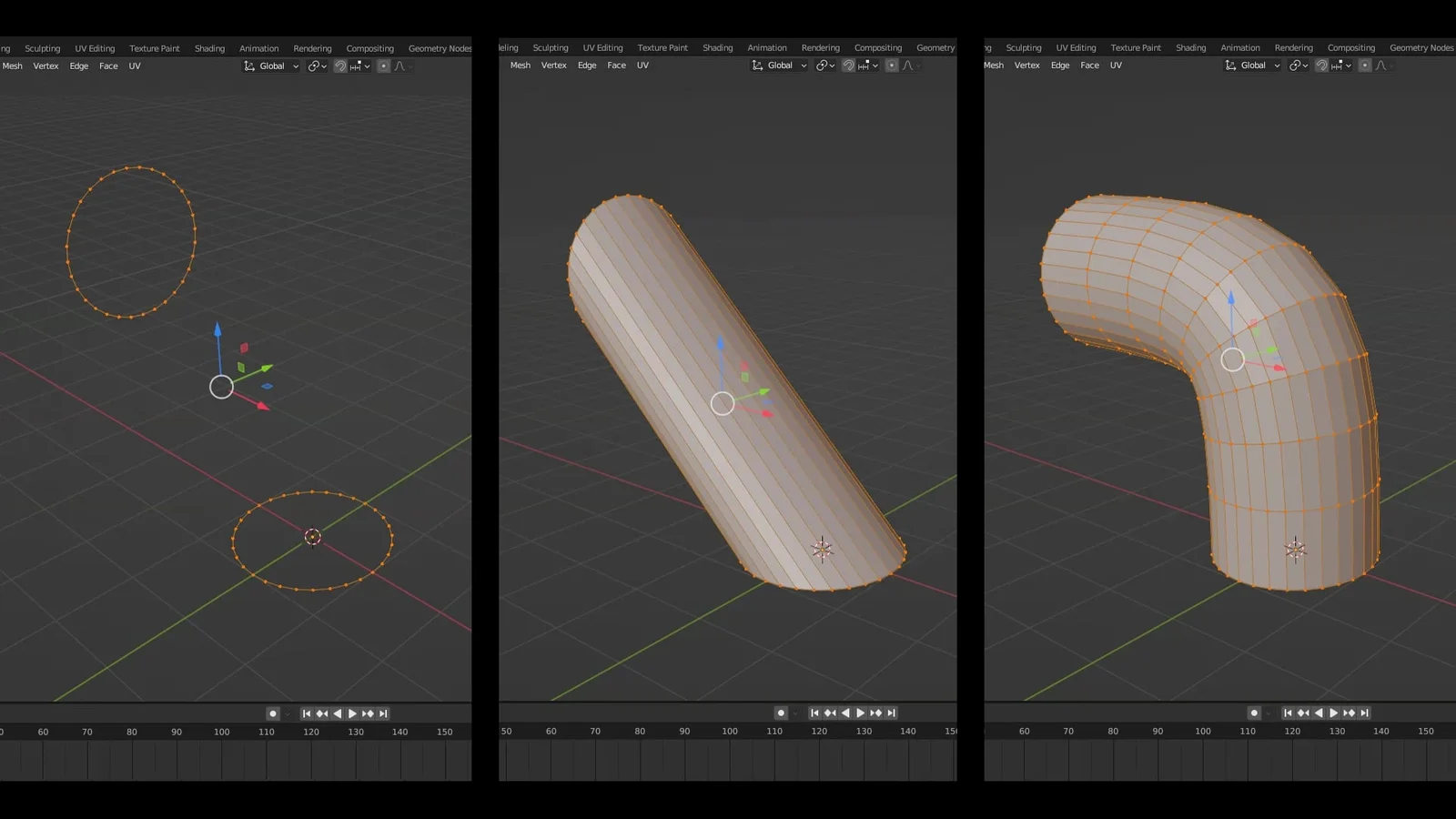Viewport: 1456px width, 819px height.
Task: Toggle auto keying record button in right timeline
Action: (x=1254, y=713)
